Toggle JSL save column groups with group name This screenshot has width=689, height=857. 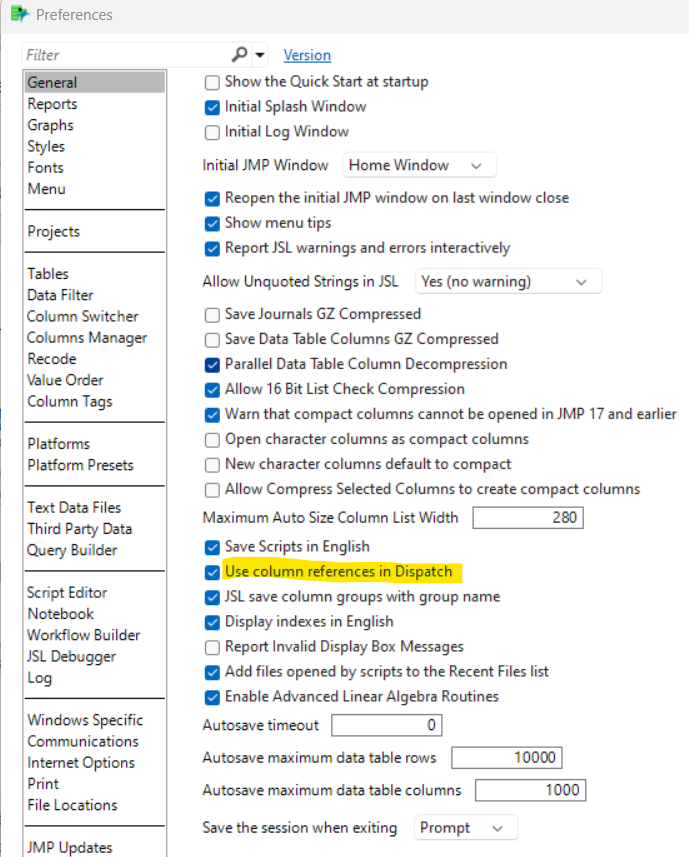(212, 597)
